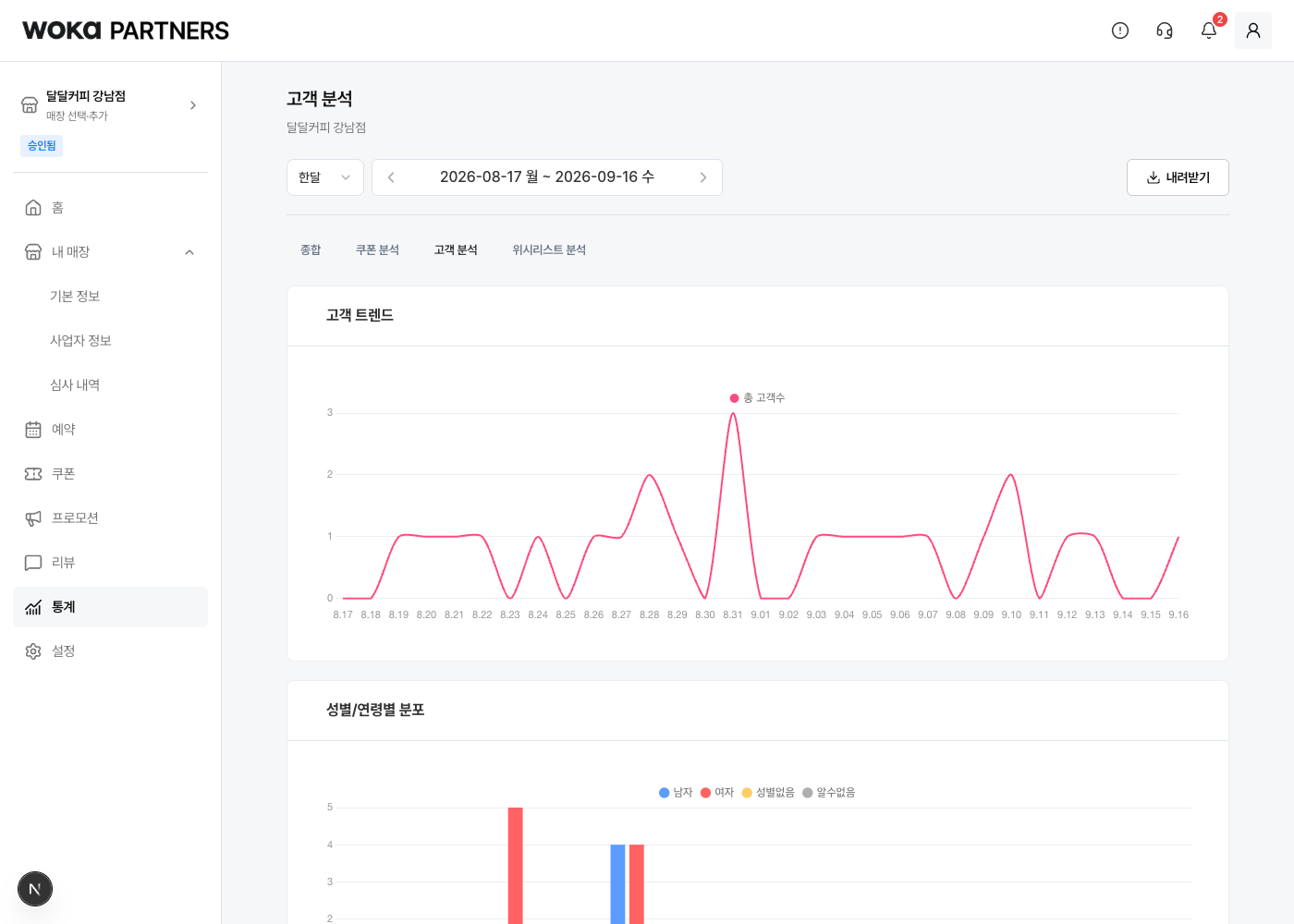1294x924 pixels.
Task: Switch to 쿠폰 분석 tab
Action: 377,250
